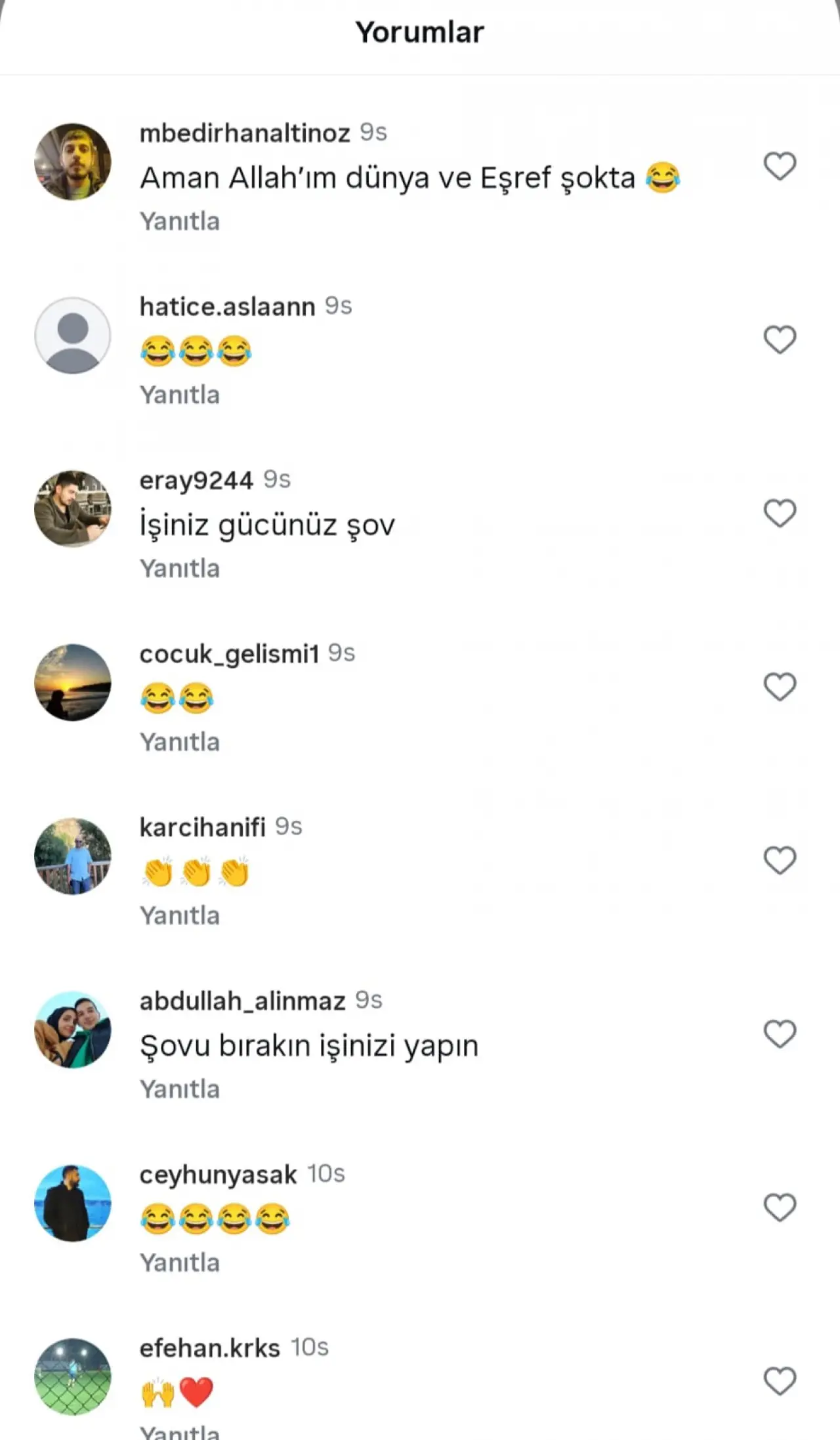Reply to mbedirhanaltinoz via Yanıtla
The height and width of the screenshot is (1440, 840).
pyautogui.click(x=180, y=221)
